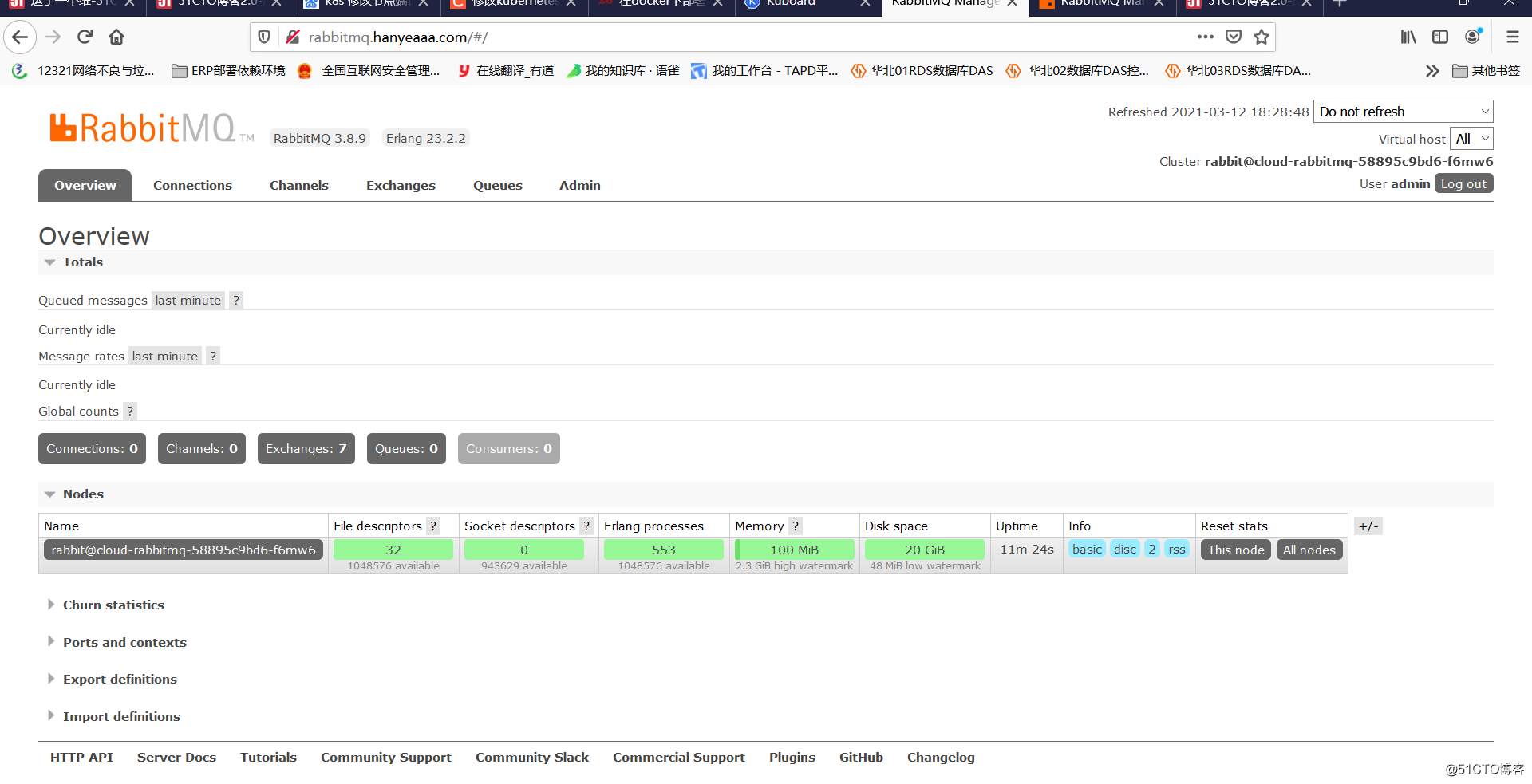This screenshot has width=1532, height=784.
Task: Switch to the Exchanges tab
Action: (401, 186)
